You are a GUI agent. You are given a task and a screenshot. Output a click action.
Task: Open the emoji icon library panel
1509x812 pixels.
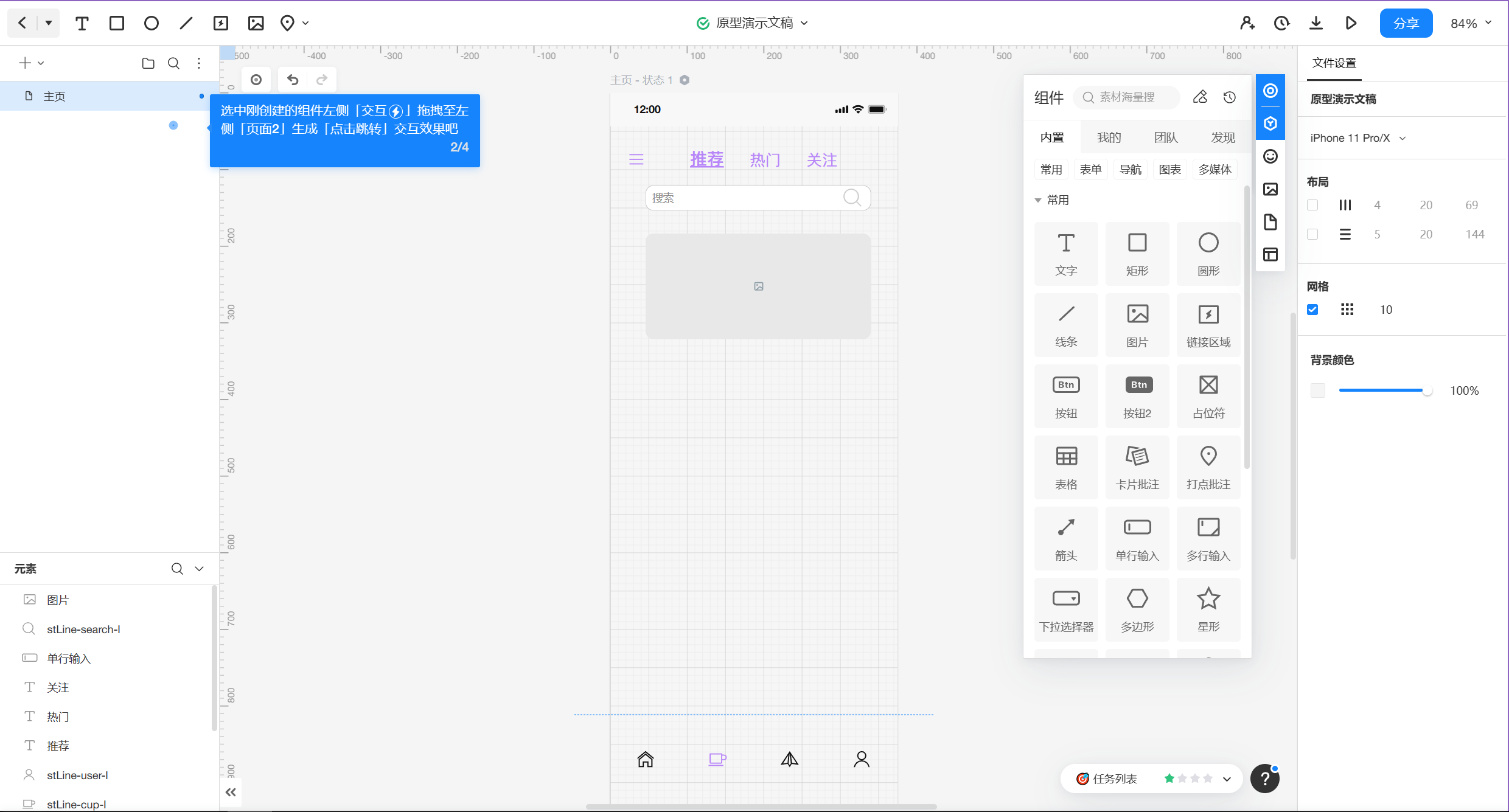[x=1270, y=156]
